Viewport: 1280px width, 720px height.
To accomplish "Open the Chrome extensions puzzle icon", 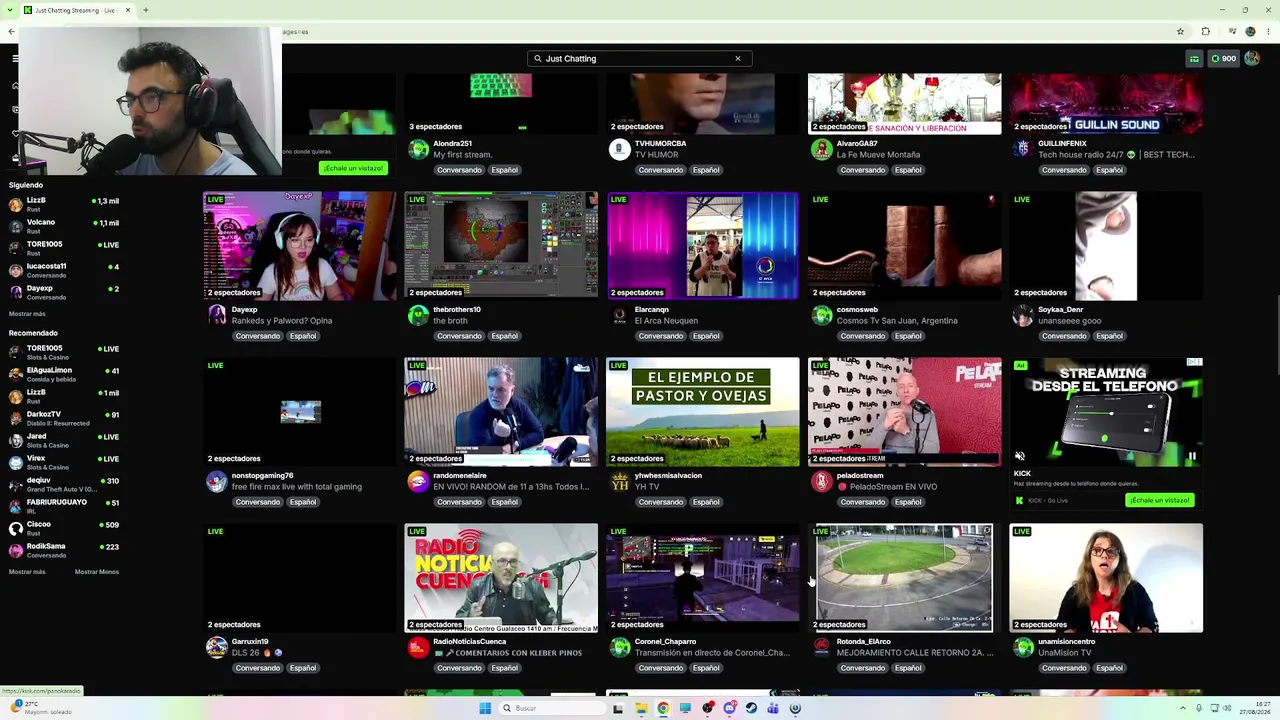I will coord(1206,31).
